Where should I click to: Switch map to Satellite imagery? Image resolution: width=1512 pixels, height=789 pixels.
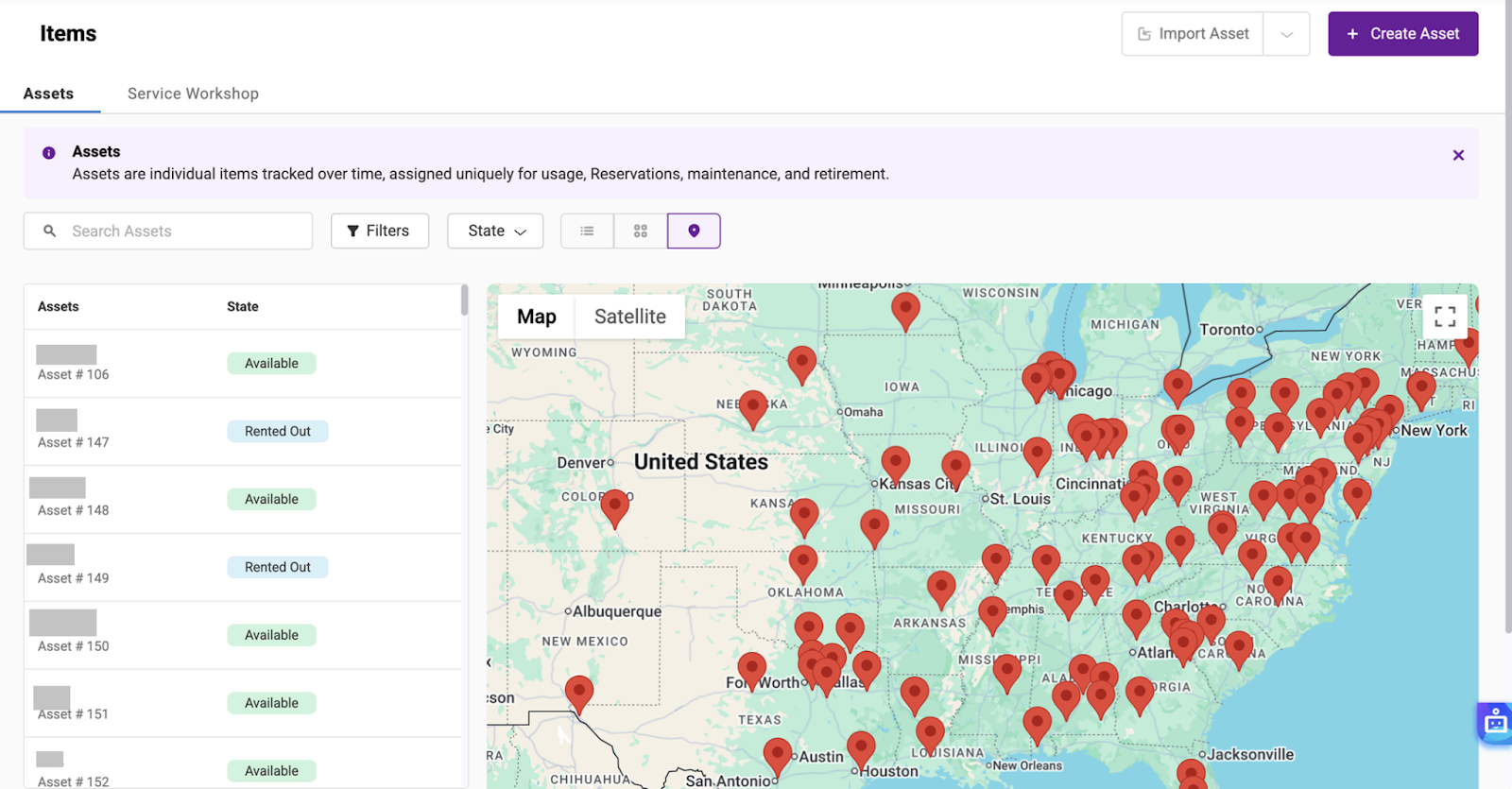coord(629,317)
